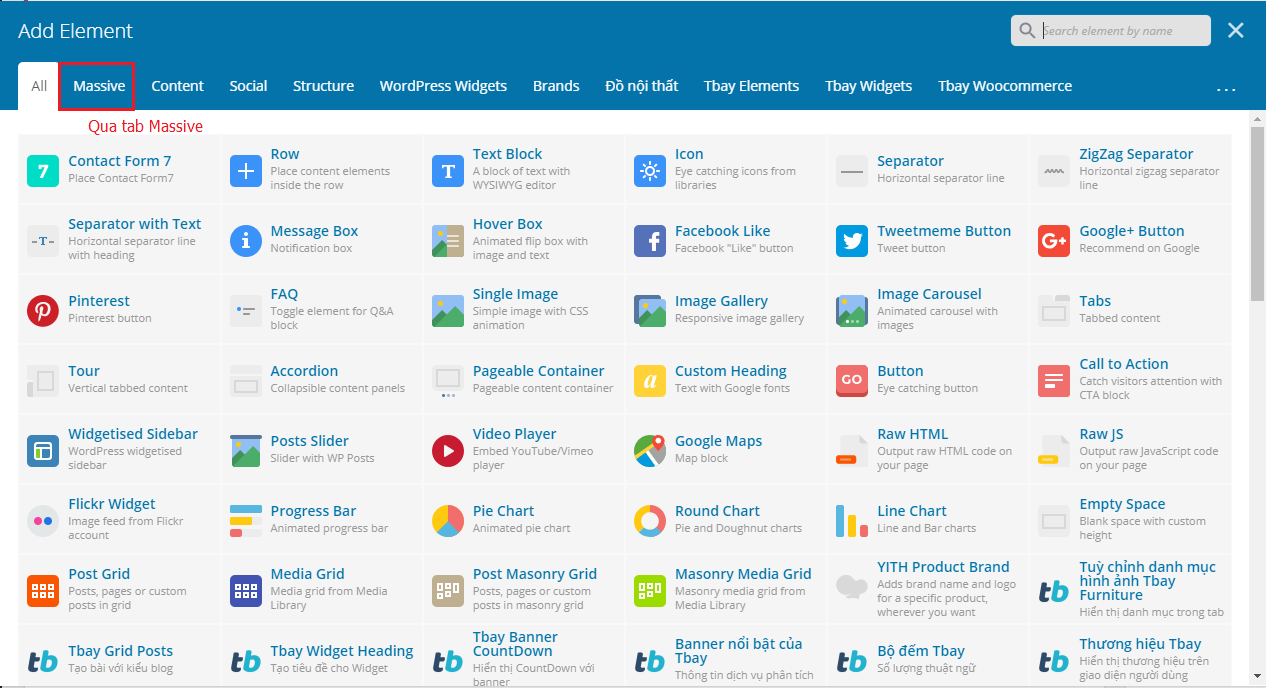Pick the Google+ Button icon
1266x688 pixels.
1054,241
